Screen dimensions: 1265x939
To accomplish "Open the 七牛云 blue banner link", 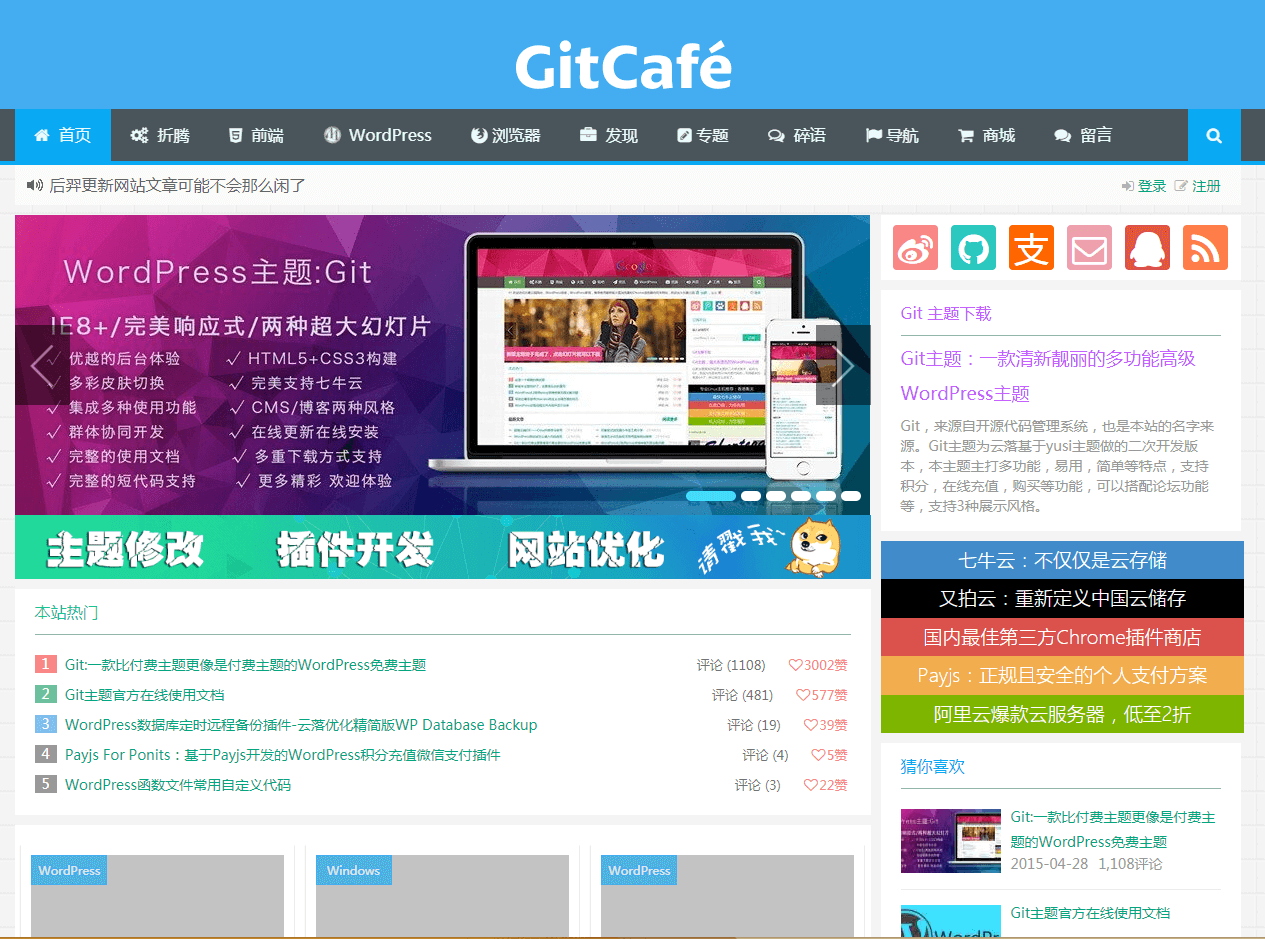I will pyautogui.click(x=1062, y=560).
